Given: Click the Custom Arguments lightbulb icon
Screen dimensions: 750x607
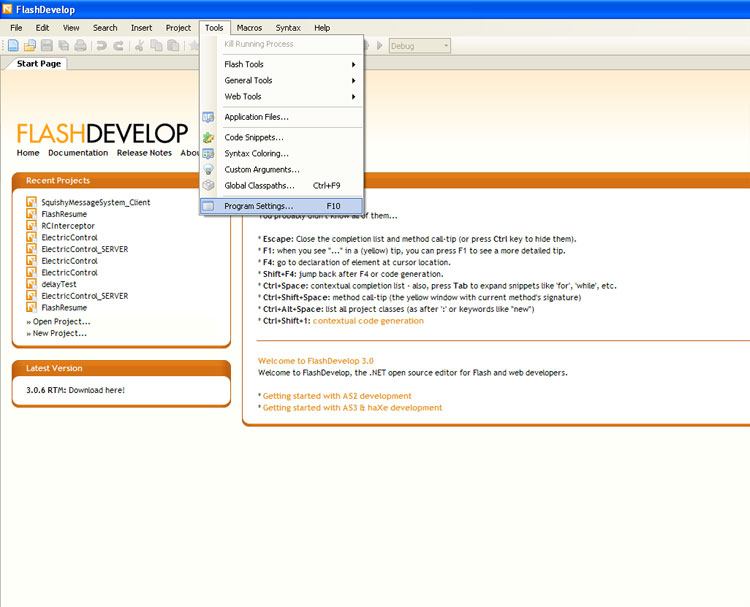Looking at the screenshot, I should (208, 169).
